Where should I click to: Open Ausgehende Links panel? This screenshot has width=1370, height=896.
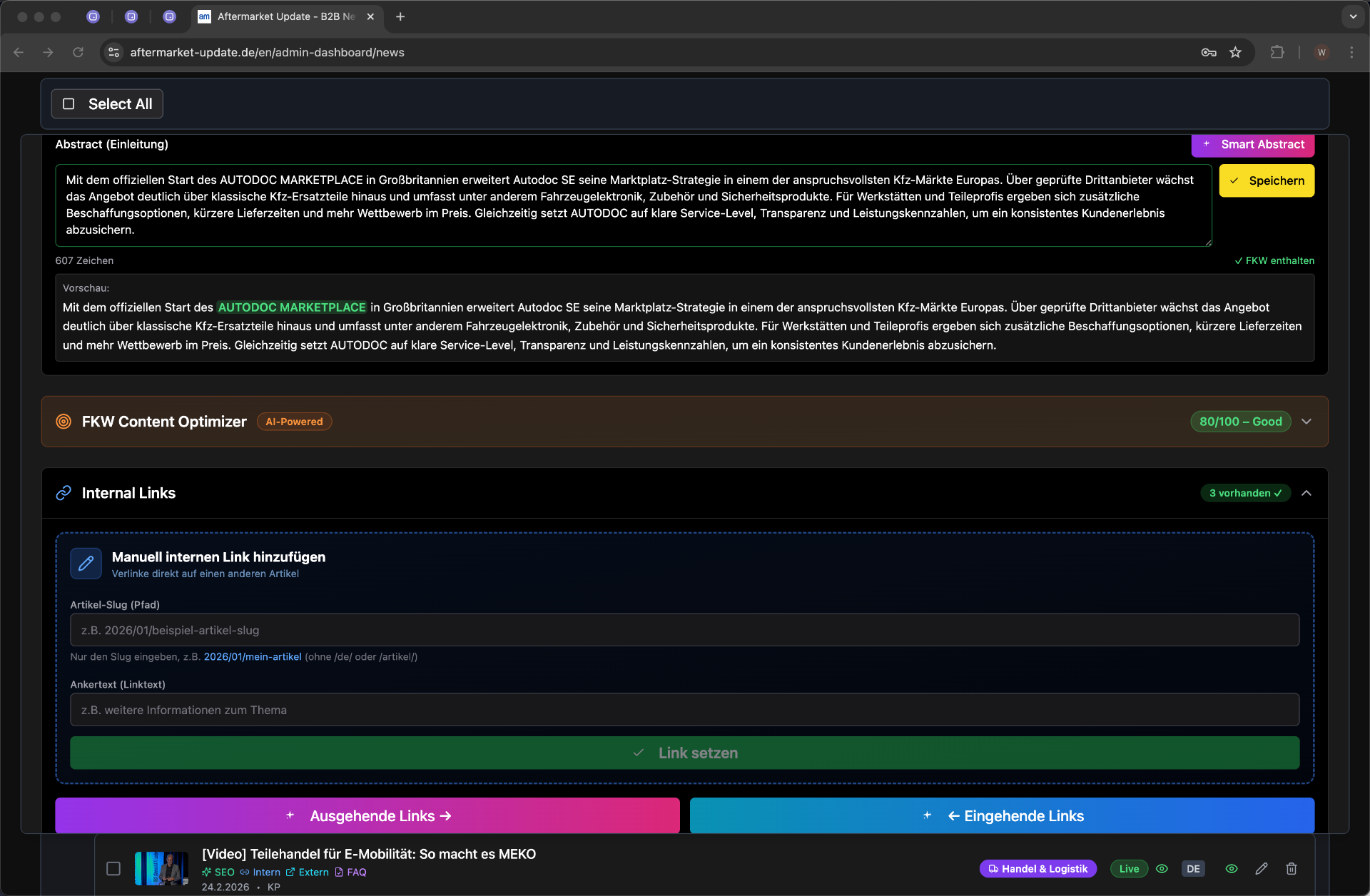[x=367, y=815]
